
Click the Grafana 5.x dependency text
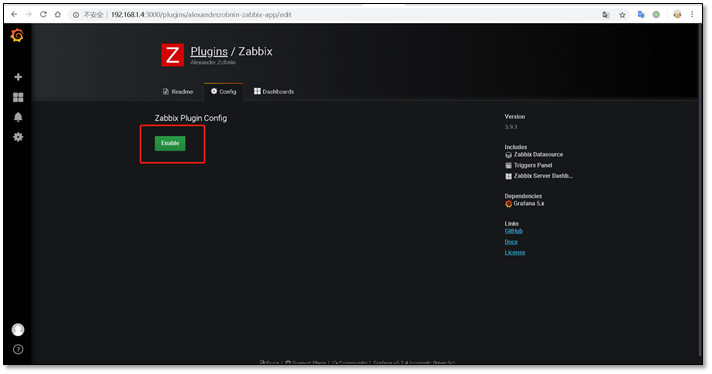point(529,203)
